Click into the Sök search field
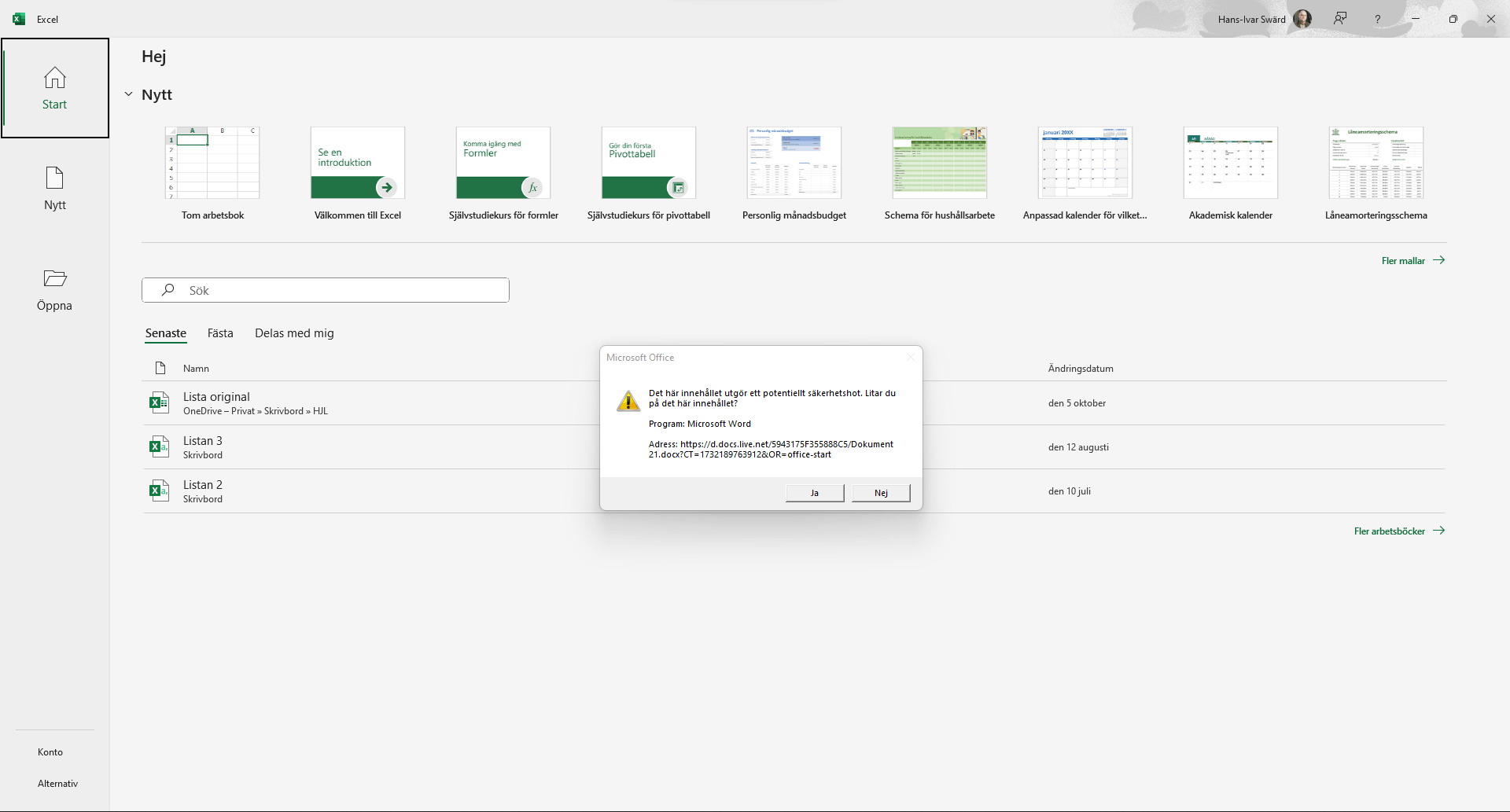The image size is (1510, 812). coord(326,290)
